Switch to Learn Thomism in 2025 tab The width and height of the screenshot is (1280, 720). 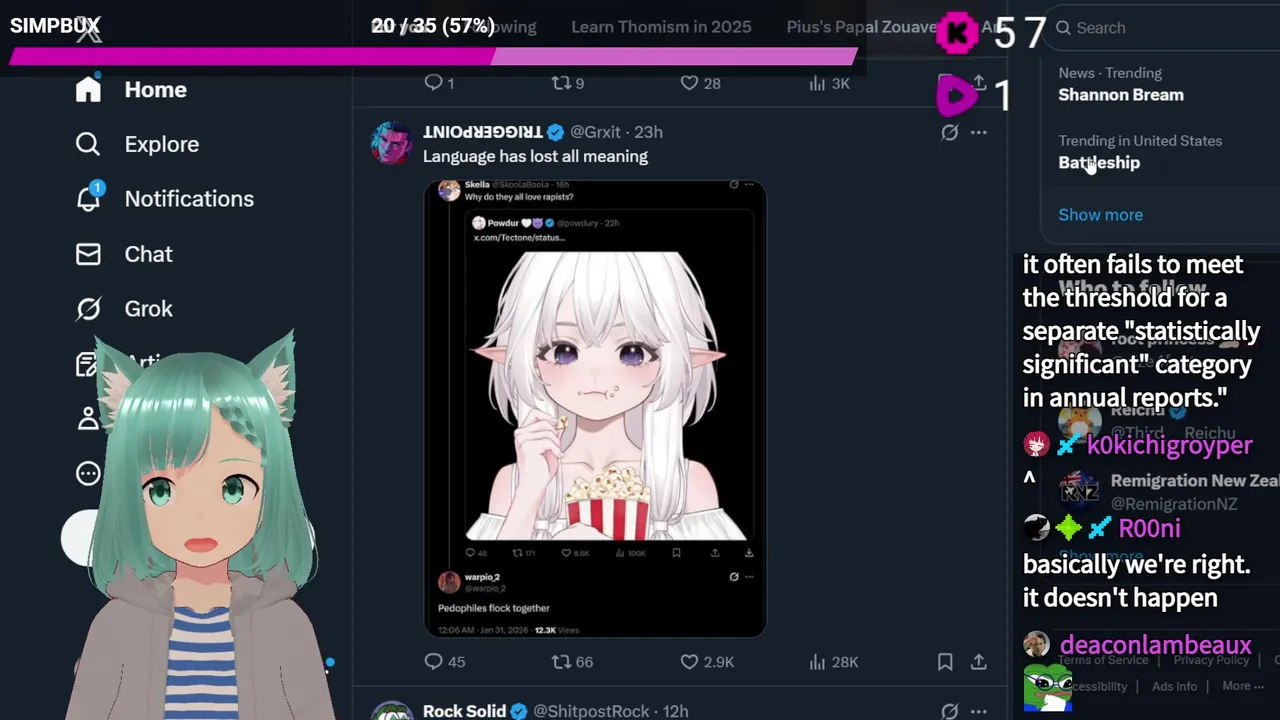(x=661, y=27)
